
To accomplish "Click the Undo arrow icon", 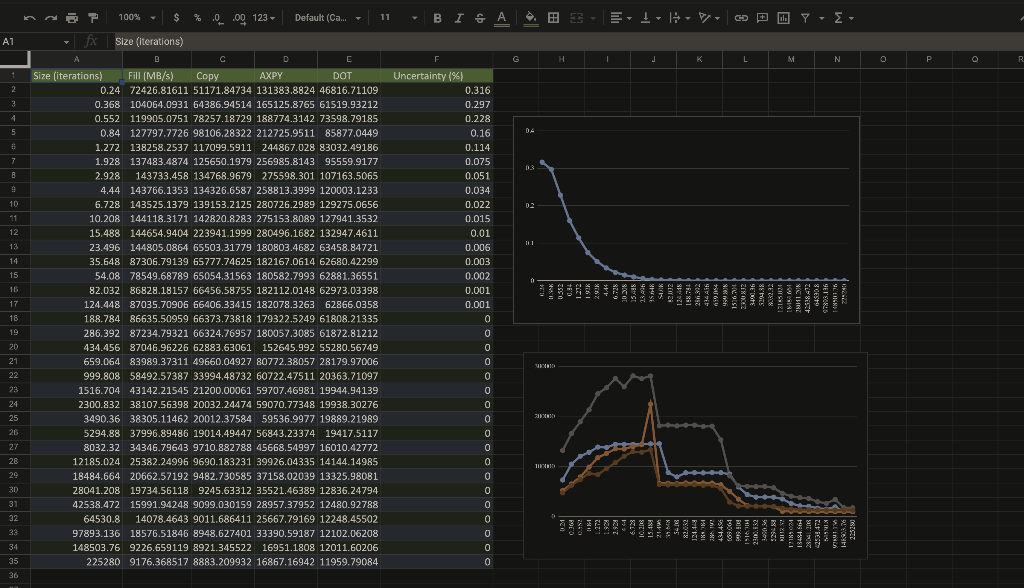I will pos(29,18).
